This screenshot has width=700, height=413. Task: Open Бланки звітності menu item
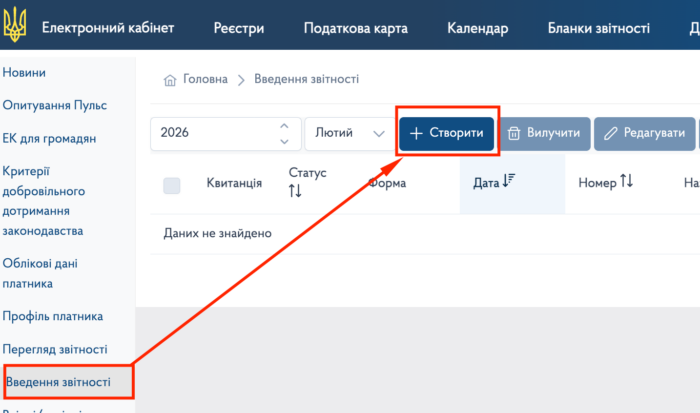click(598, 28)
